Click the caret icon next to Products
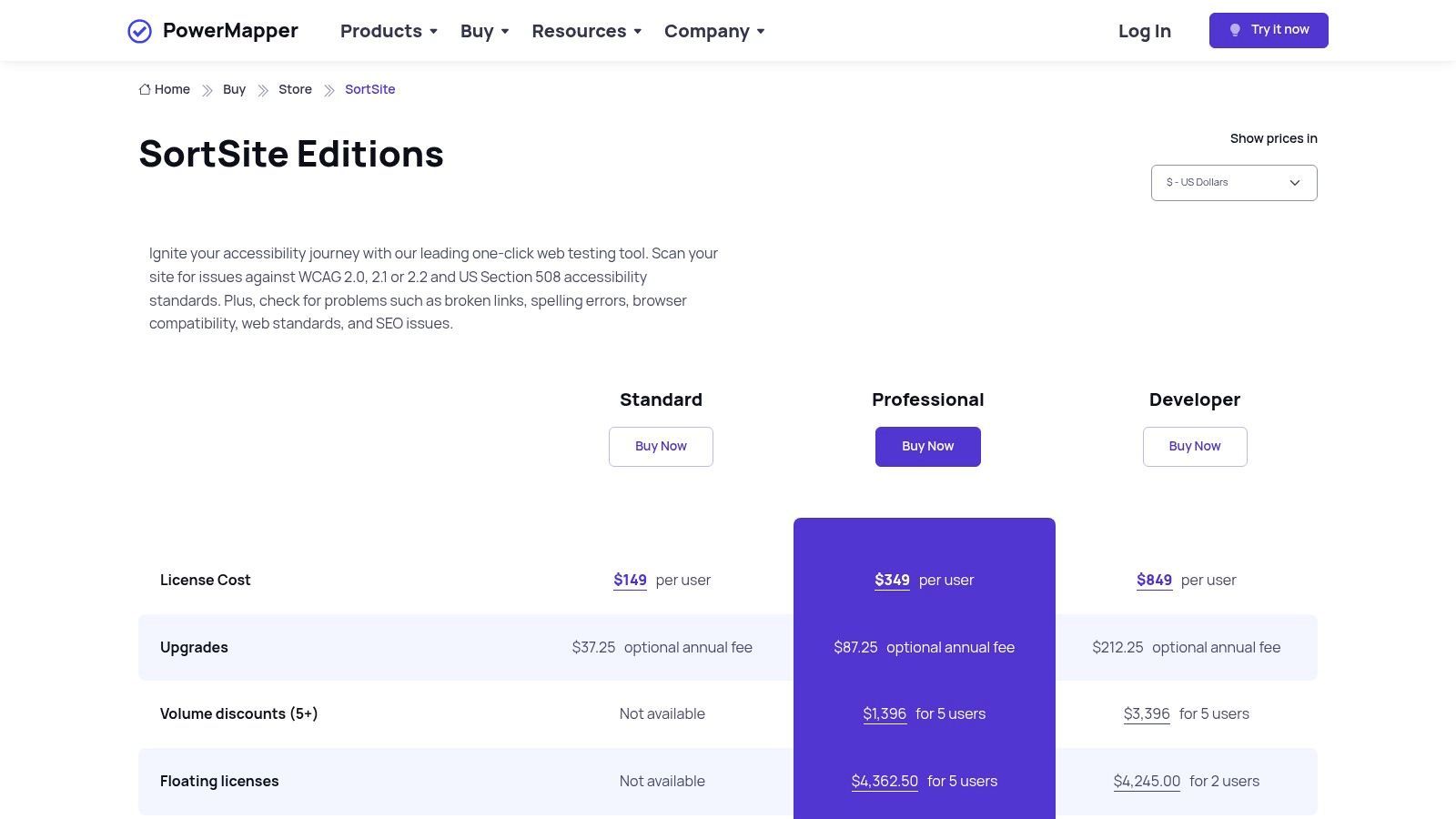1456x819 pixels. (432, 32)
